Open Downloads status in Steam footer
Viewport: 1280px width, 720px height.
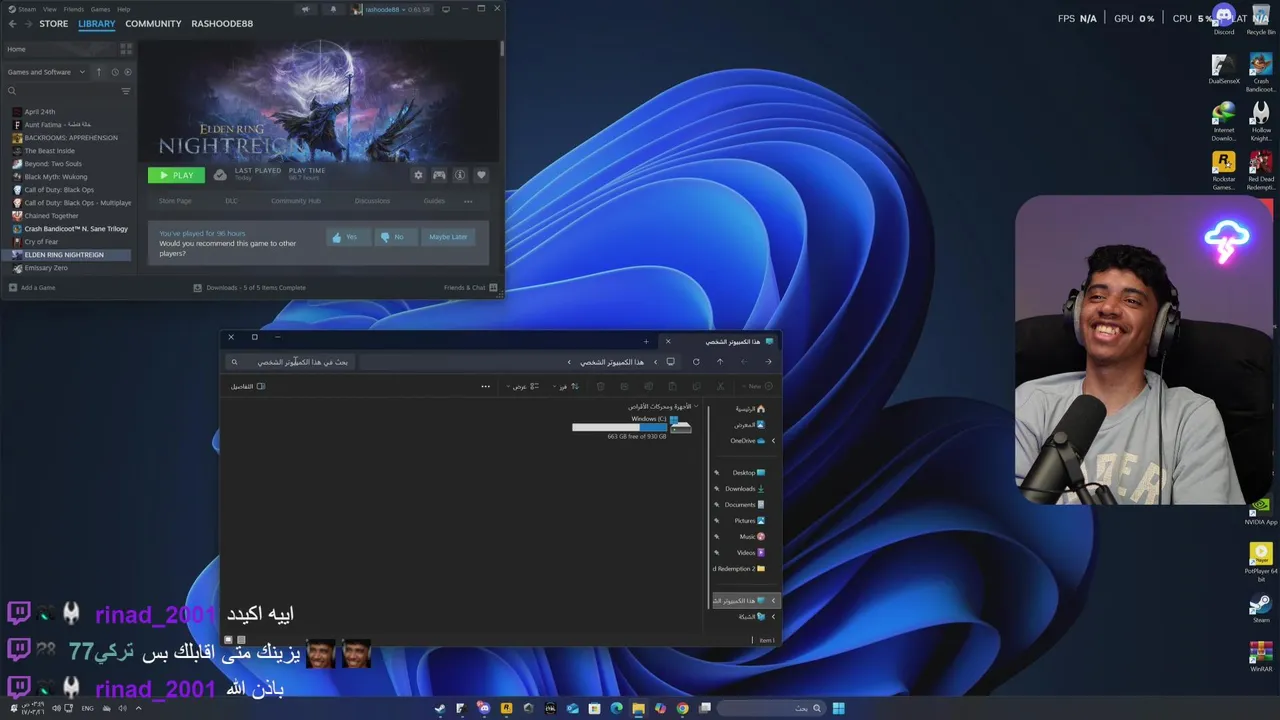tap(250, 288)
